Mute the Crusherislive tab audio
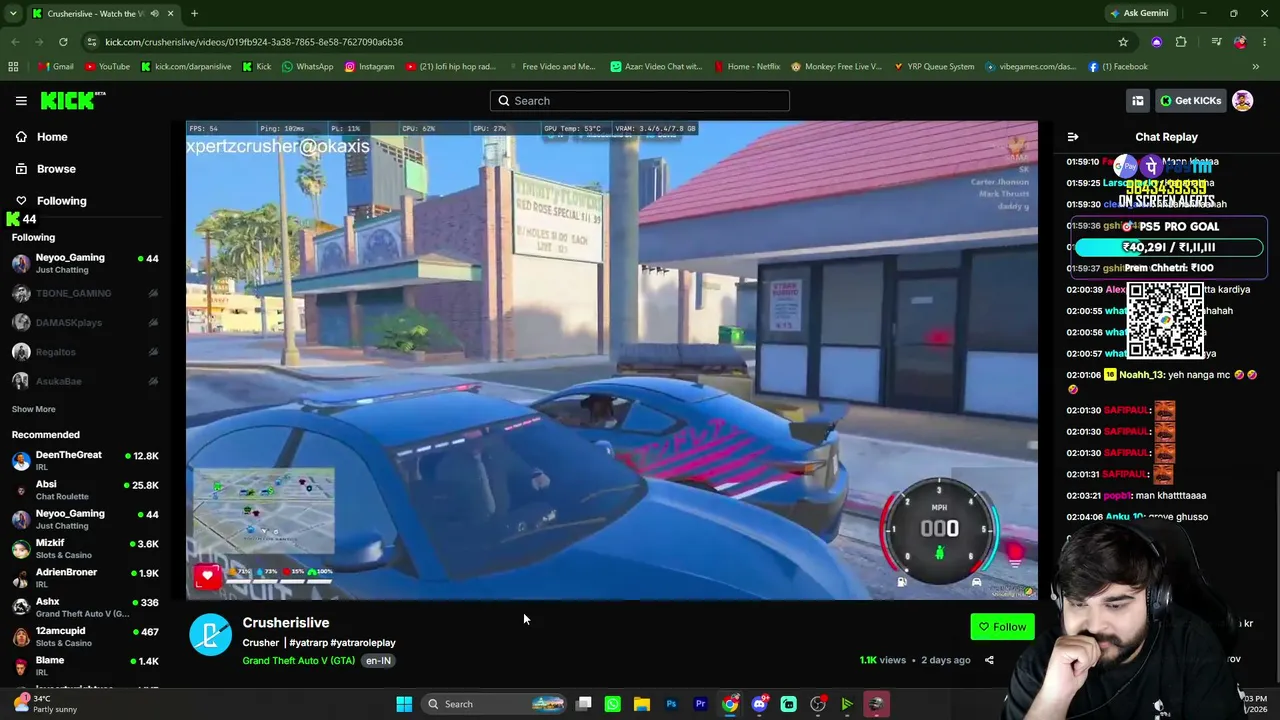Image resolution: width=1280 pixels, height=720 pixels. (154, 13)
